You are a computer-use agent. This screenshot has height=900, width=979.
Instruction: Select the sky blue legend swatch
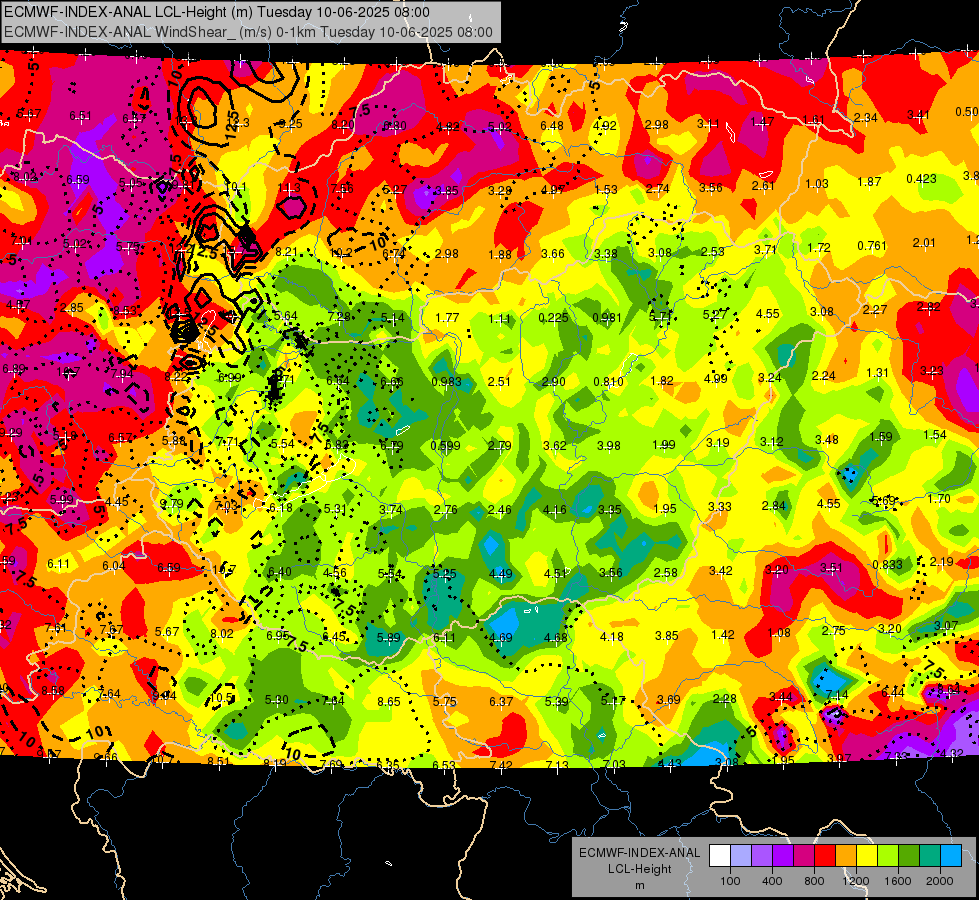pyautogui.click(x=950, y=856)
